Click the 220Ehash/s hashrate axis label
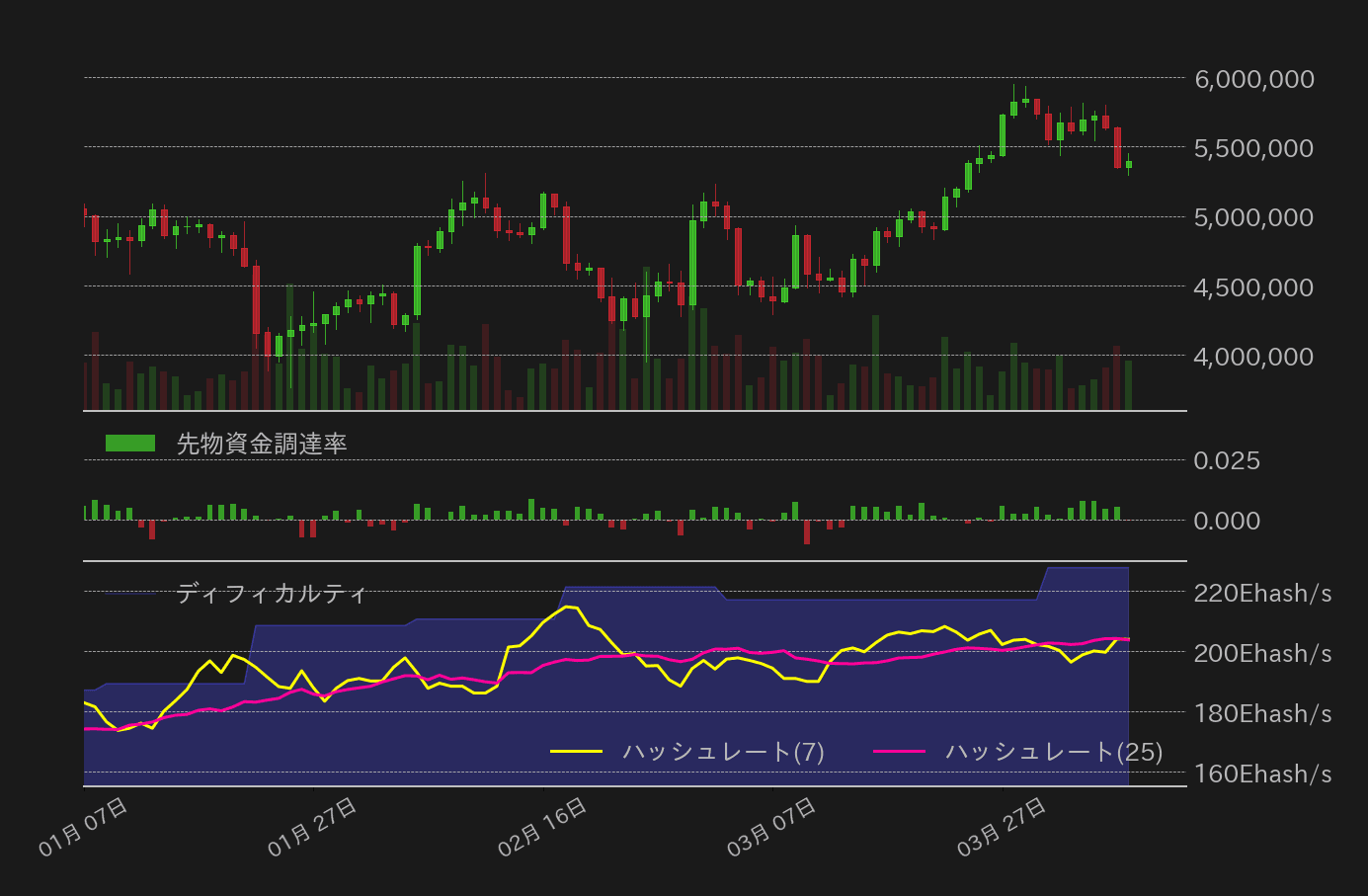 point(1262,594)
